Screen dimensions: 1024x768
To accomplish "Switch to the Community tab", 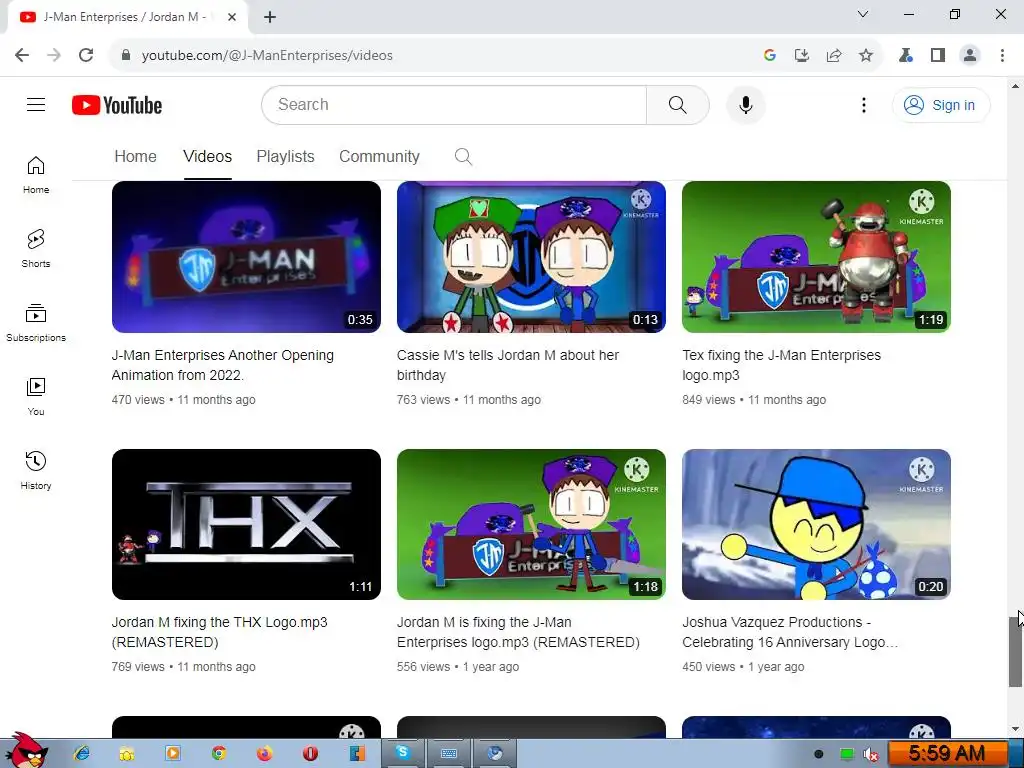I will coord(379,156).
